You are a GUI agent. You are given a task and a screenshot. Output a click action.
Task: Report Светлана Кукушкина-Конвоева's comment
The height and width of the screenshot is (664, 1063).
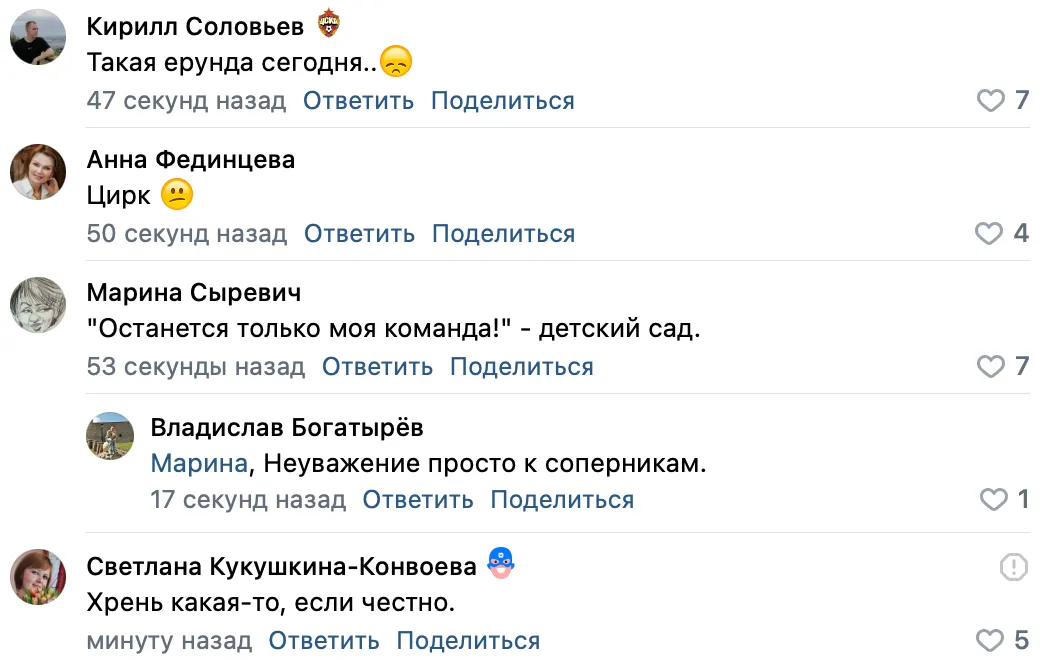click(1013, 568)
